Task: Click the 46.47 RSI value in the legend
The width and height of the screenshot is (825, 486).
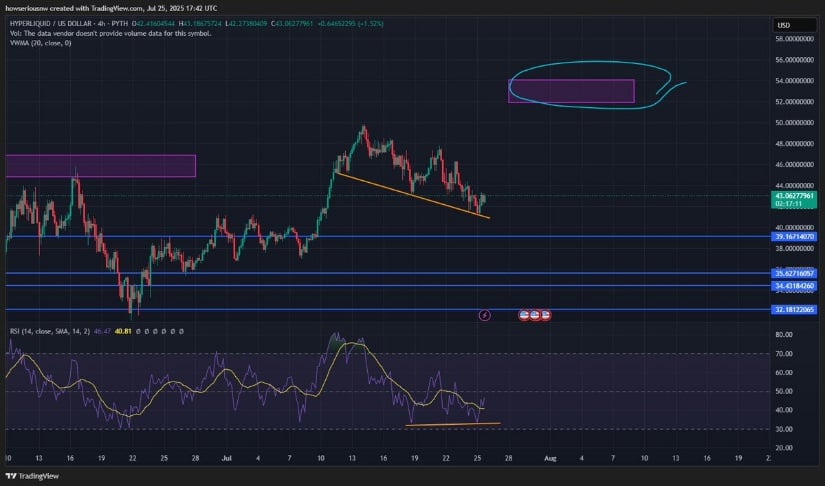Action: pyautogui.click(x=102, y=331)
